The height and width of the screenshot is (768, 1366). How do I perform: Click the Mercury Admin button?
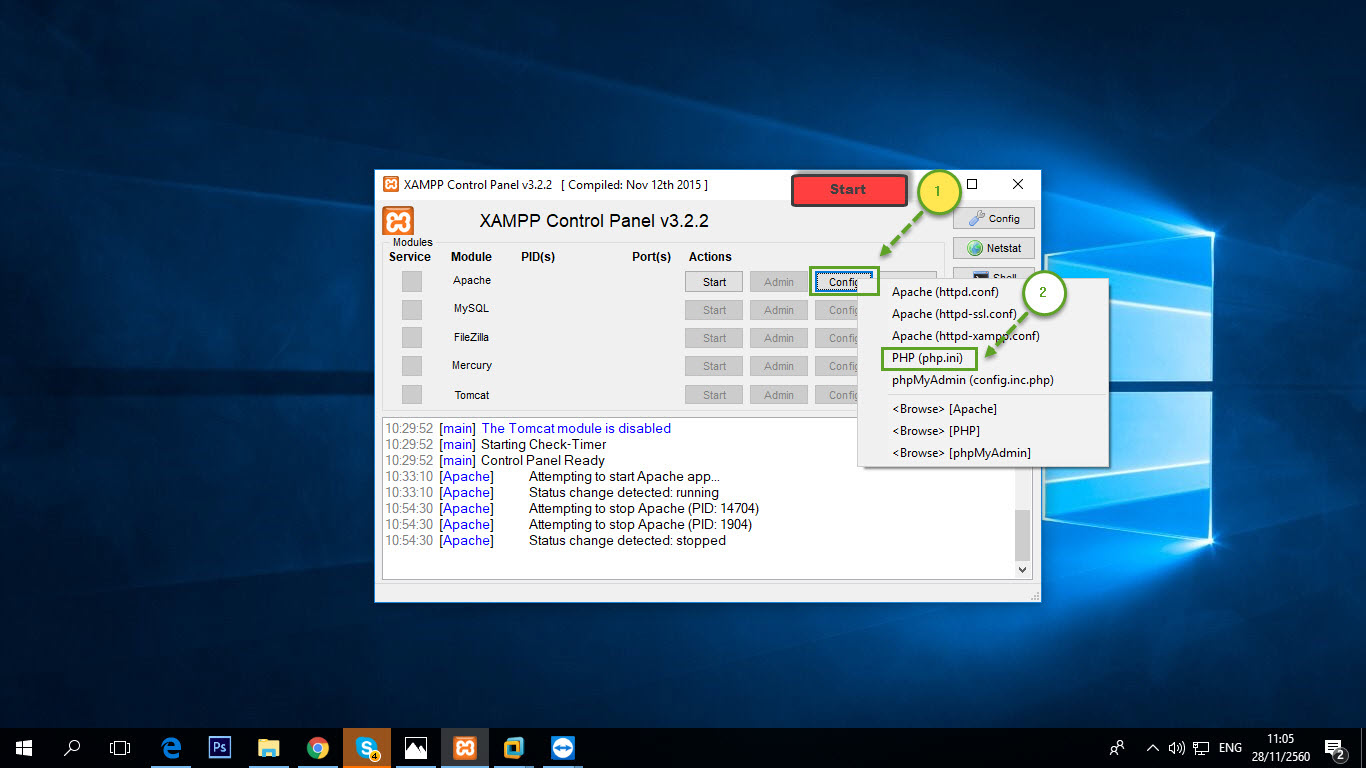tap(779, 366)
